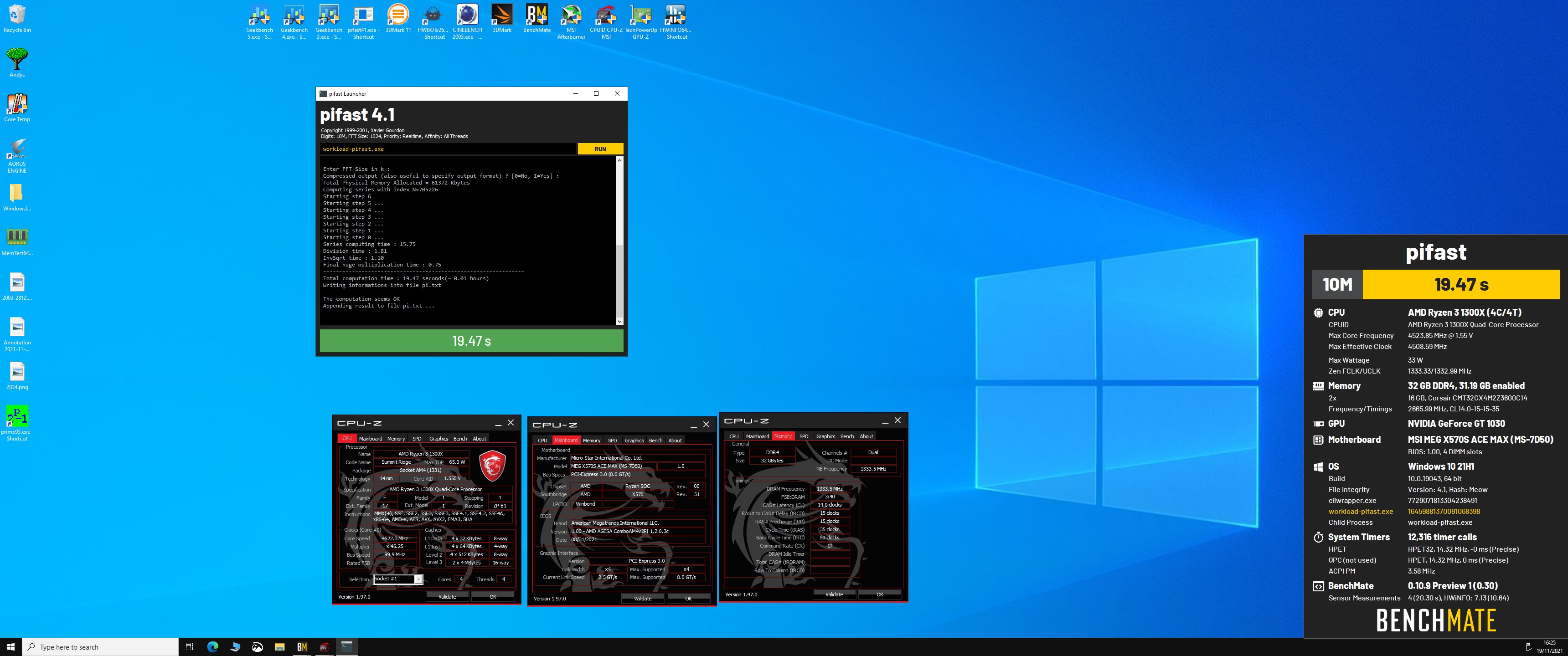Open the HWBOTx26 shortcut cat icon
Screen dimensions: 1568x656
click(x=433, y=22)
